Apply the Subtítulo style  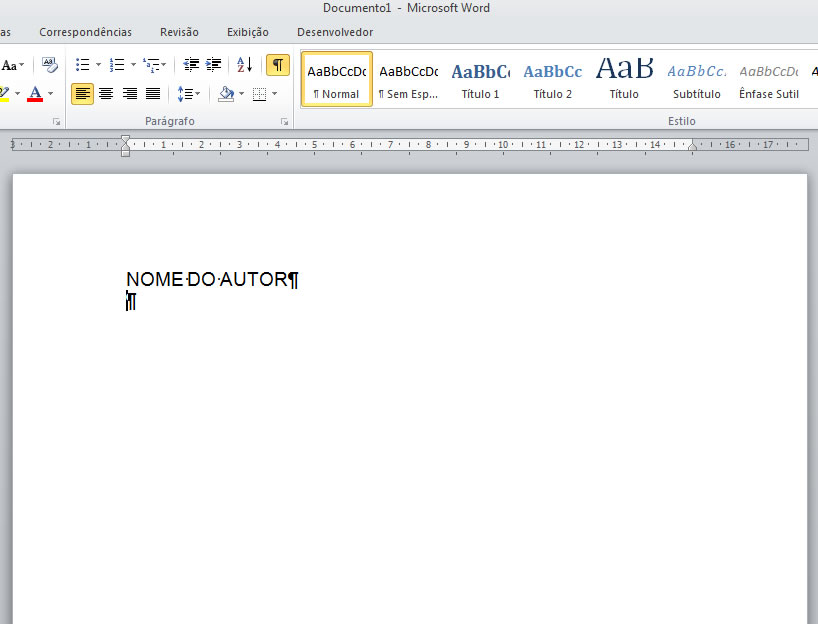696,79
